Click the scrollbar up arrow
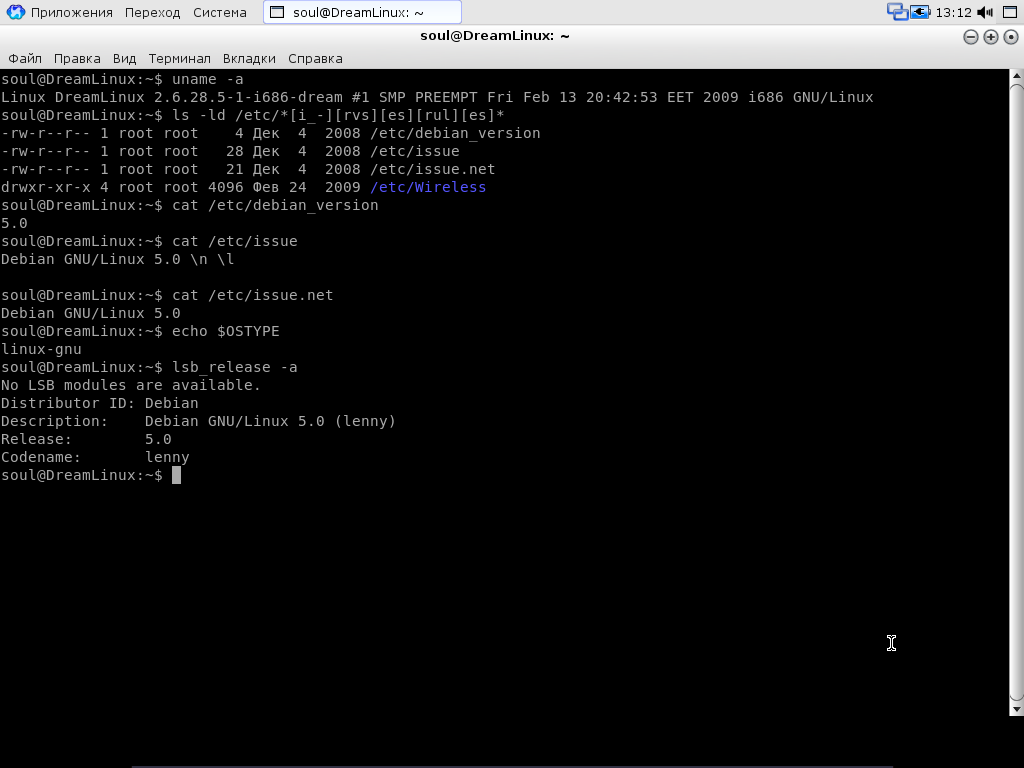This screenshot has width=1024, height=768. pyautogui.click(x=1017, y=76)
